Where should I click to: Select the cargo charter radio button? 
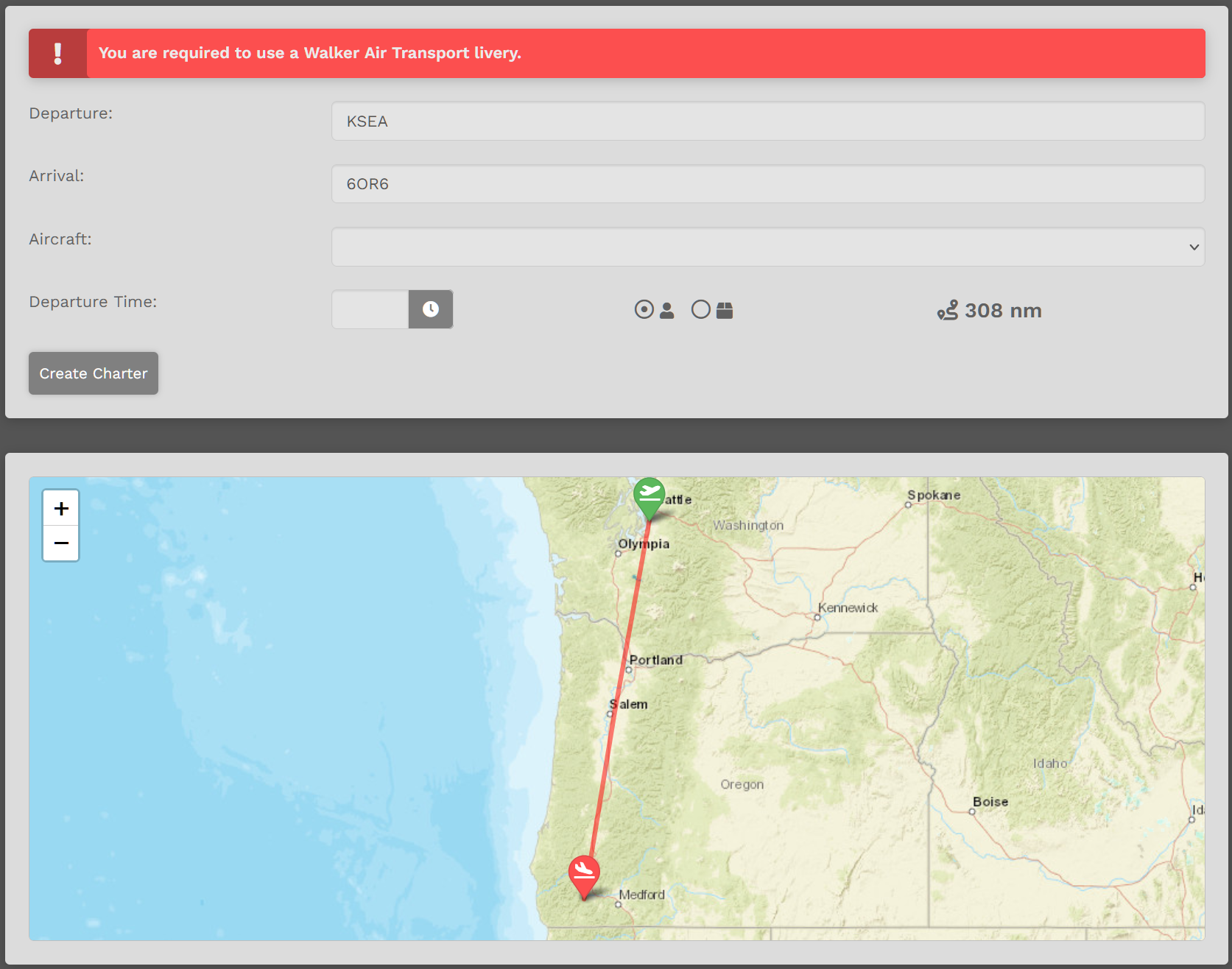pyautogui.click(x=701, y=309)
